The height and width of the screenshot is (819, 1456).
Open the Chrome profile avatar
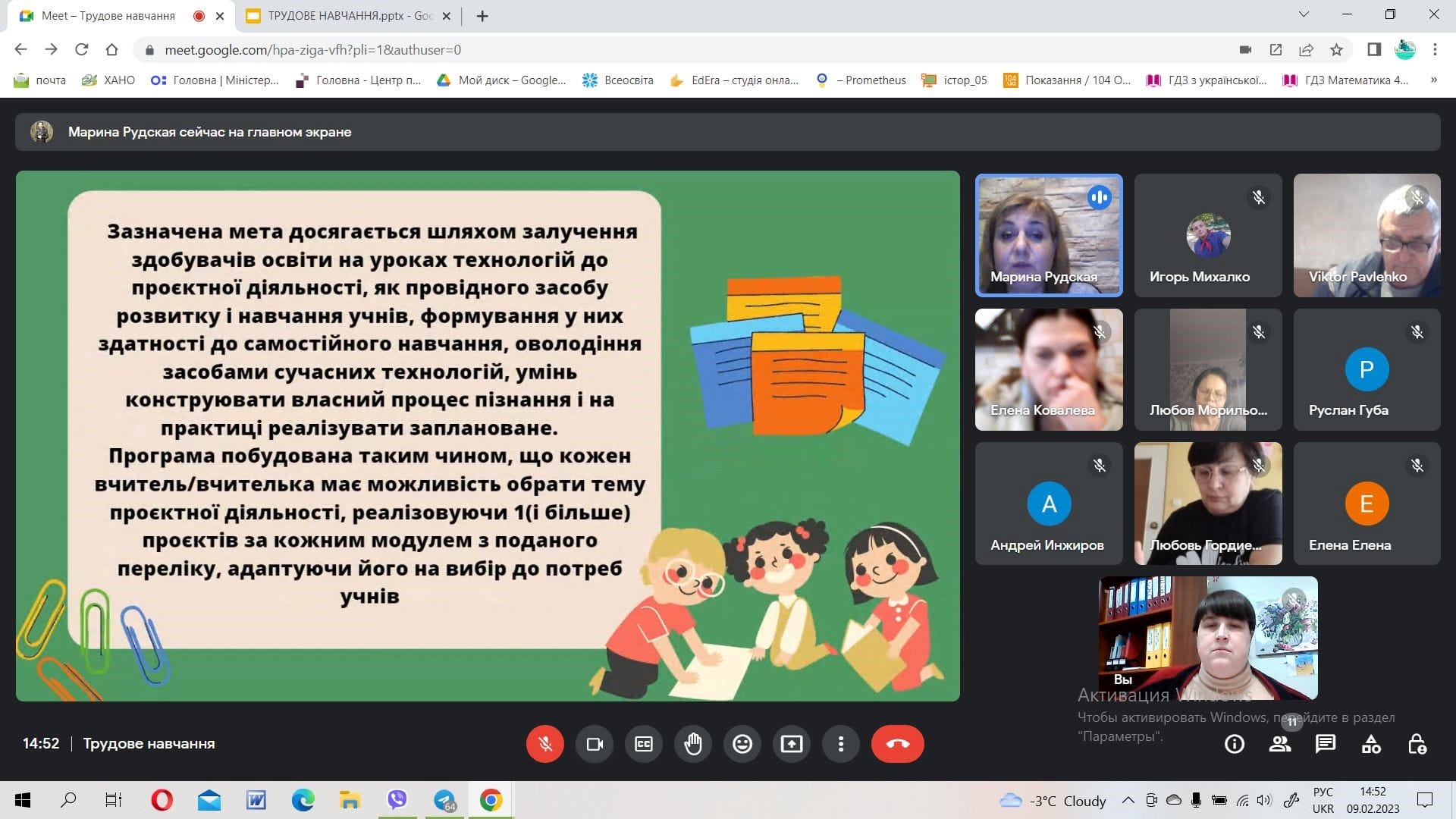(1405, 50)
